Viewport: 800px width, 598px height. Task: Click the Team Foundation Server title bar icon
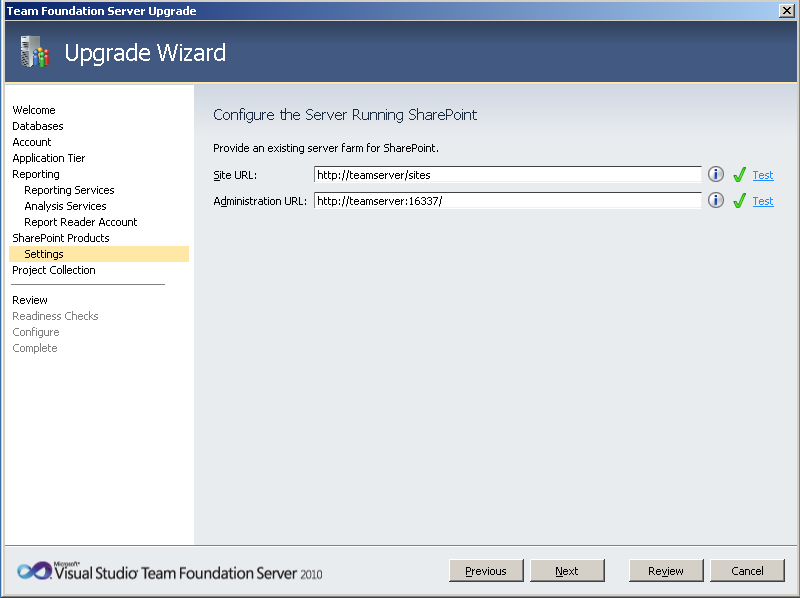10,10
